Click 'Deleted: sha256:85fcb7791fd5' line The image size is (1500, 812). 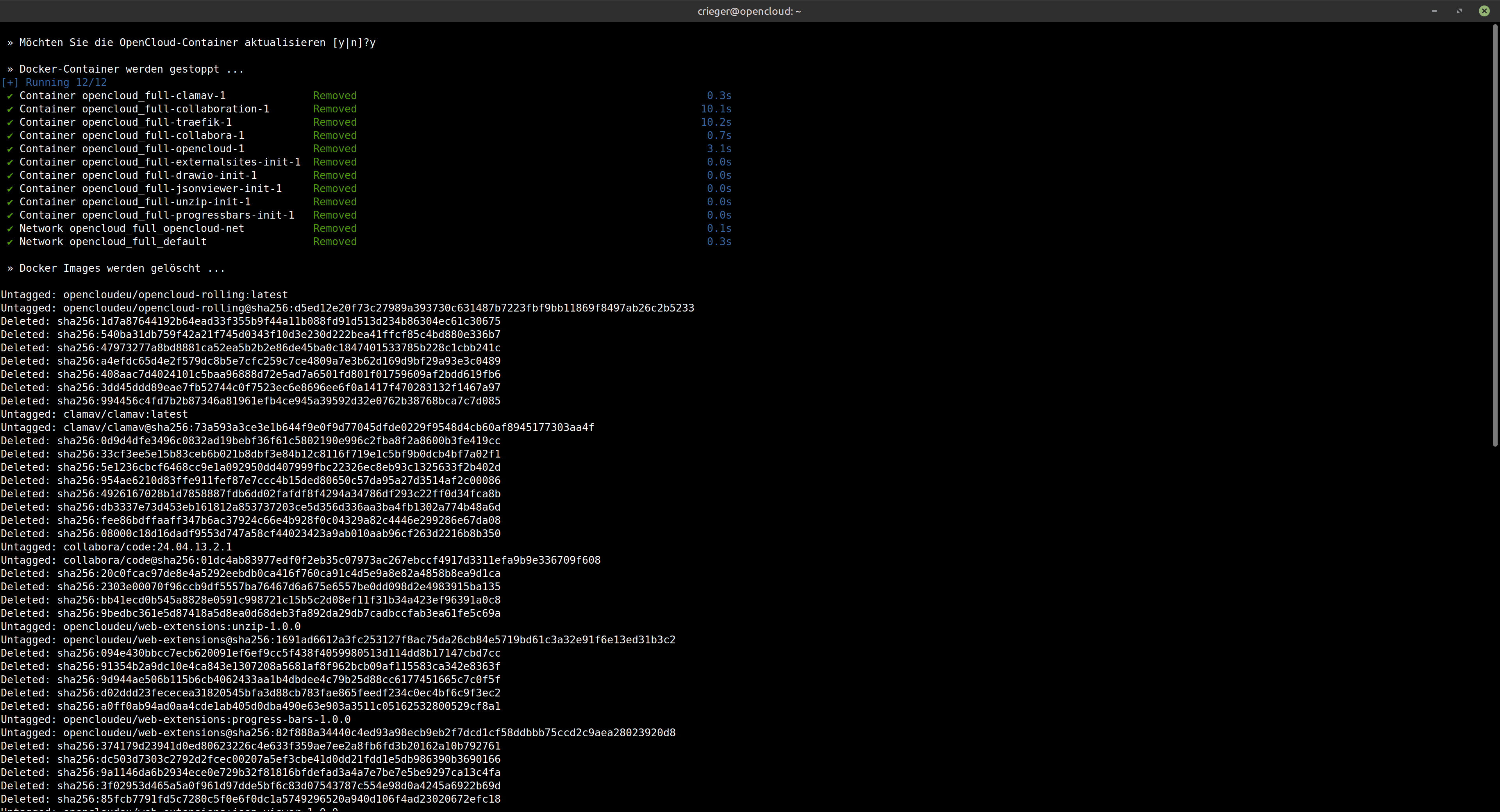pyautogui.click(x=250, y=799)
